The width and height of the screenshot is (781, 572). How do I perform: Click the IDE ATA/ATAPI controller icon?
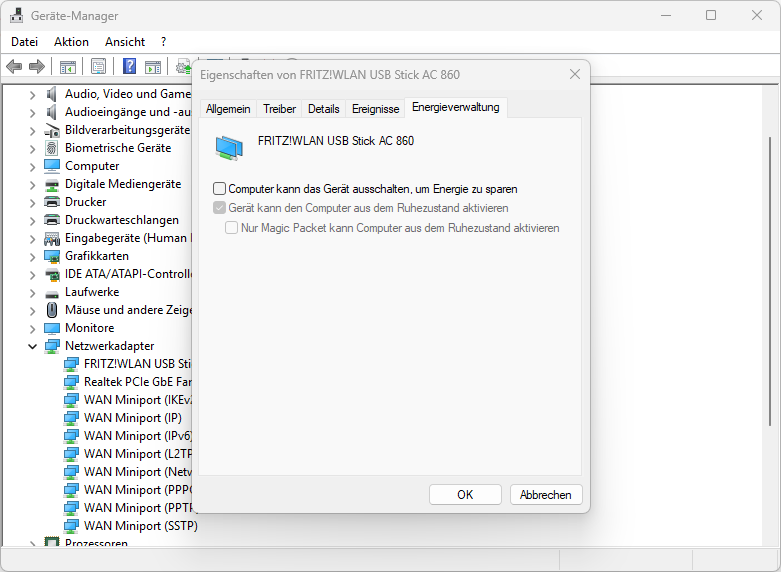[52, 274]
